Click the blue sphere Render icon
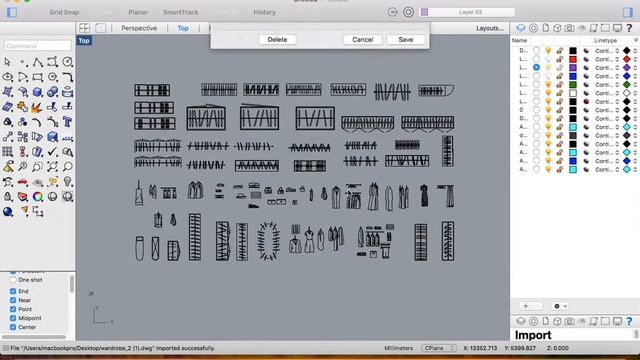Image resolution: width=640 pixels, height=360 pixels. [x=7, y=211]
